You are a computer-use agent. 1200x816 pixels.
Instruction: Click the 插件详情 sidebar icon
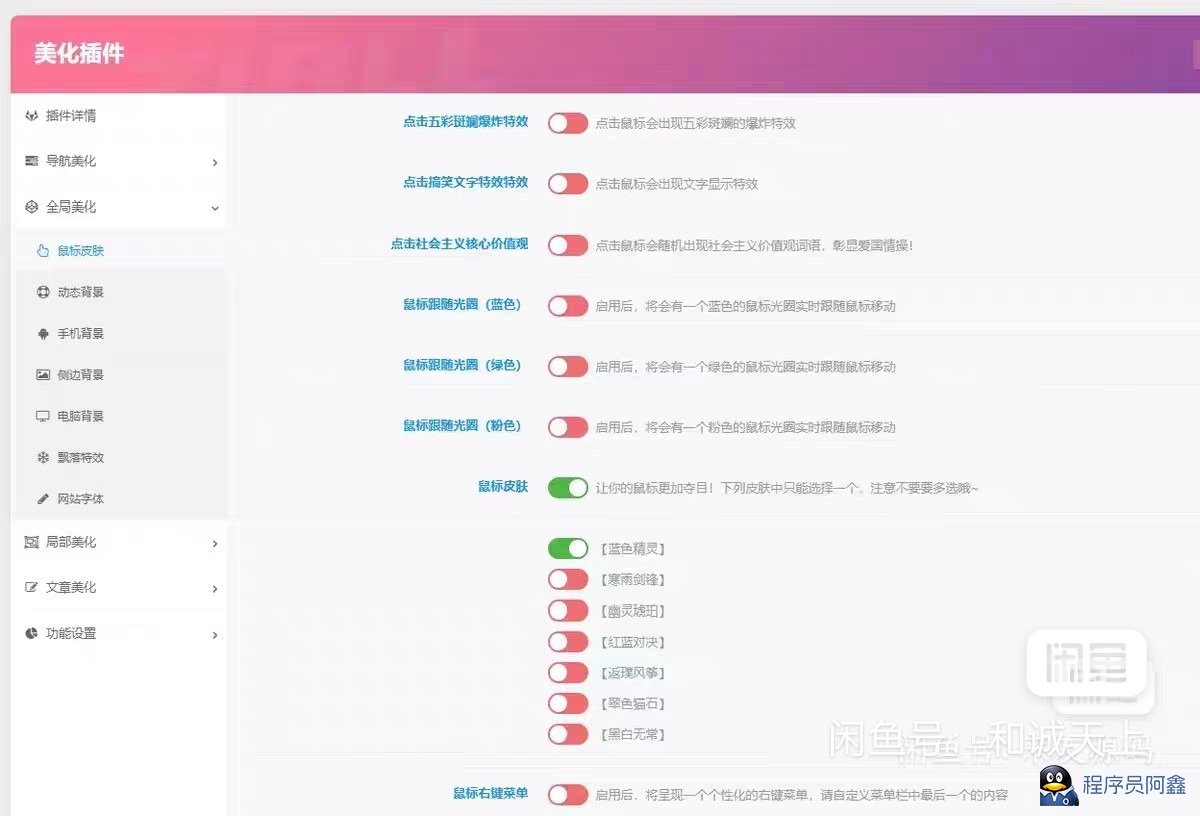(x=32, y=116)
